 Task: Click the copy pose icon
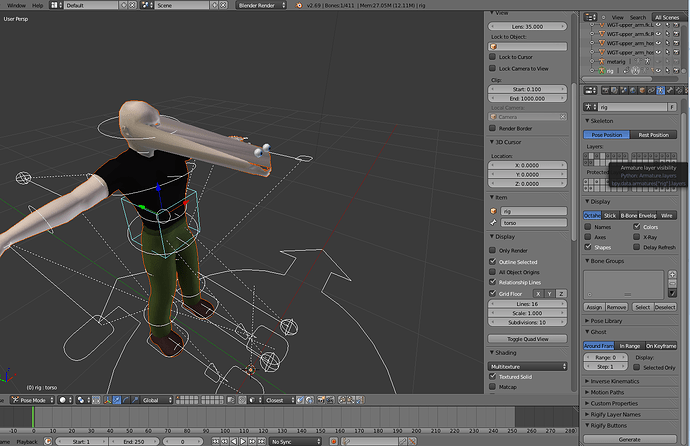341,400
